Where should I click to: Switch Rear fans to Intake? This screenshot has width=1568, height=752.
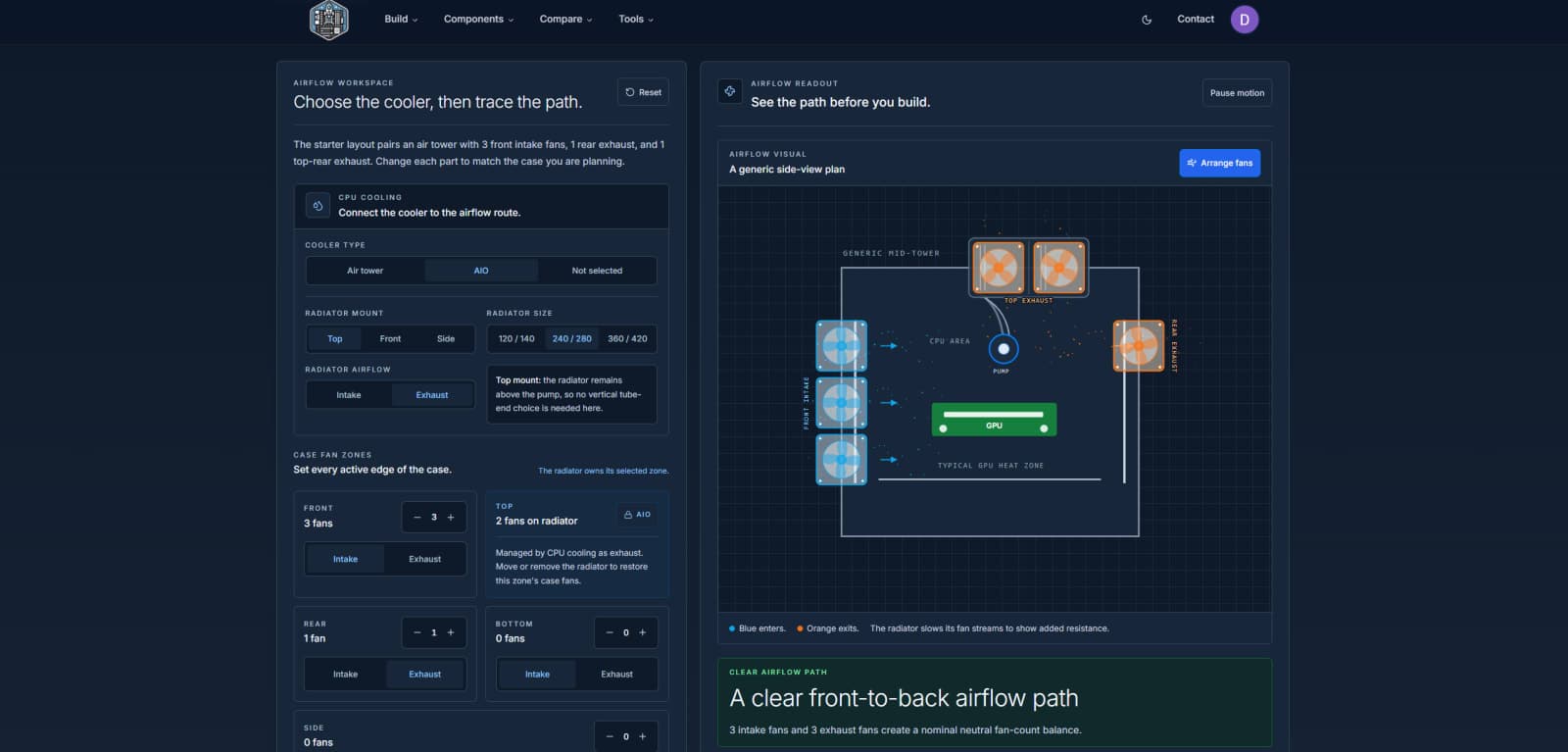(345, 675)
